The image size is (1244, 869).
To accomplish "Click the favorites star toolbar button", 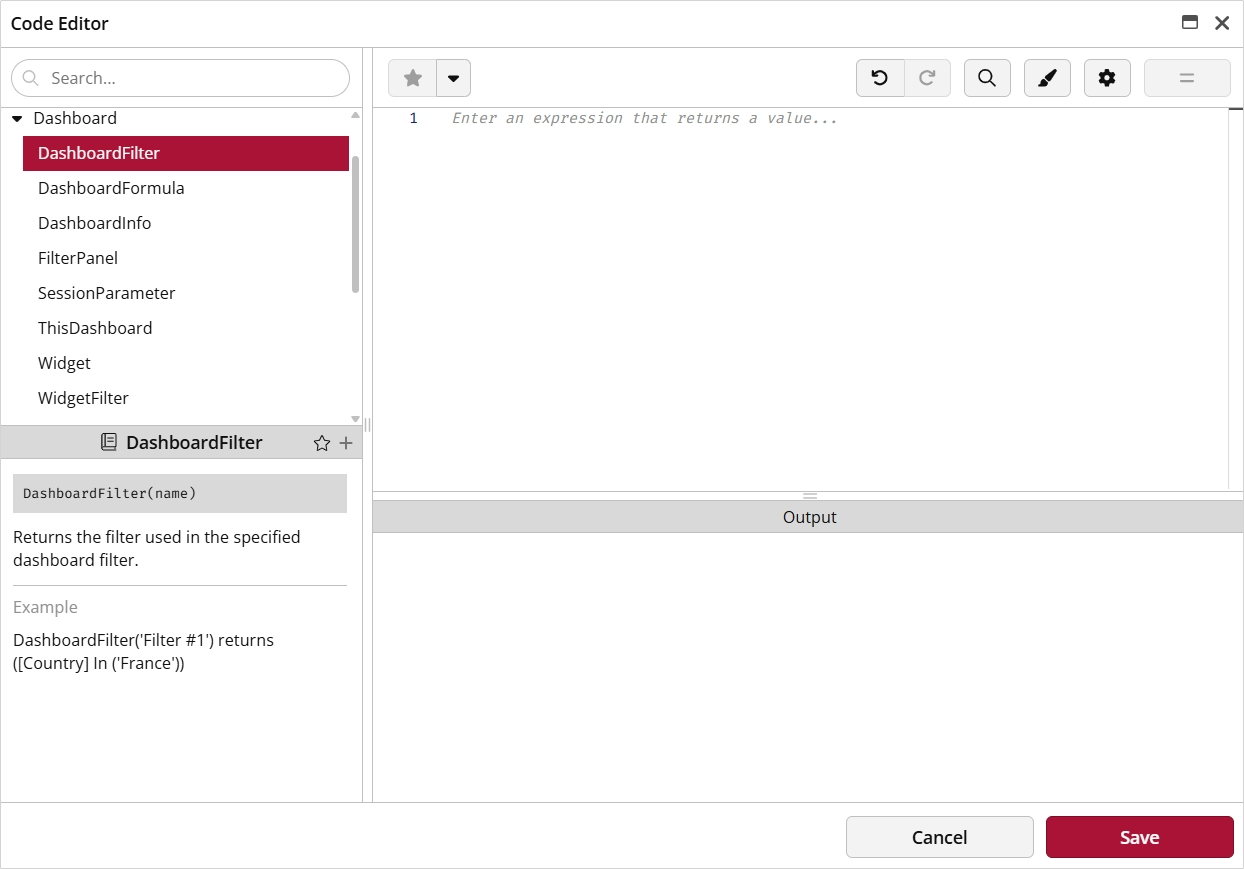I will [413, 78].
